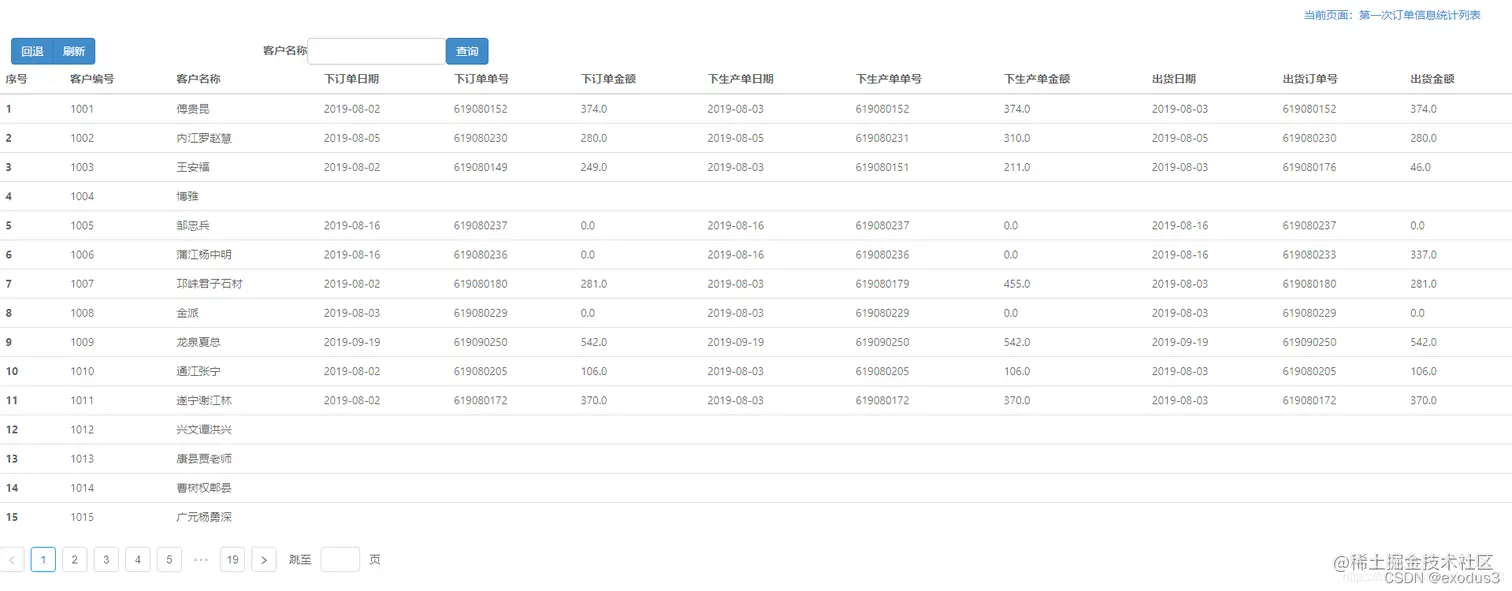Jump to last page 19

click(x=232, y=560)
